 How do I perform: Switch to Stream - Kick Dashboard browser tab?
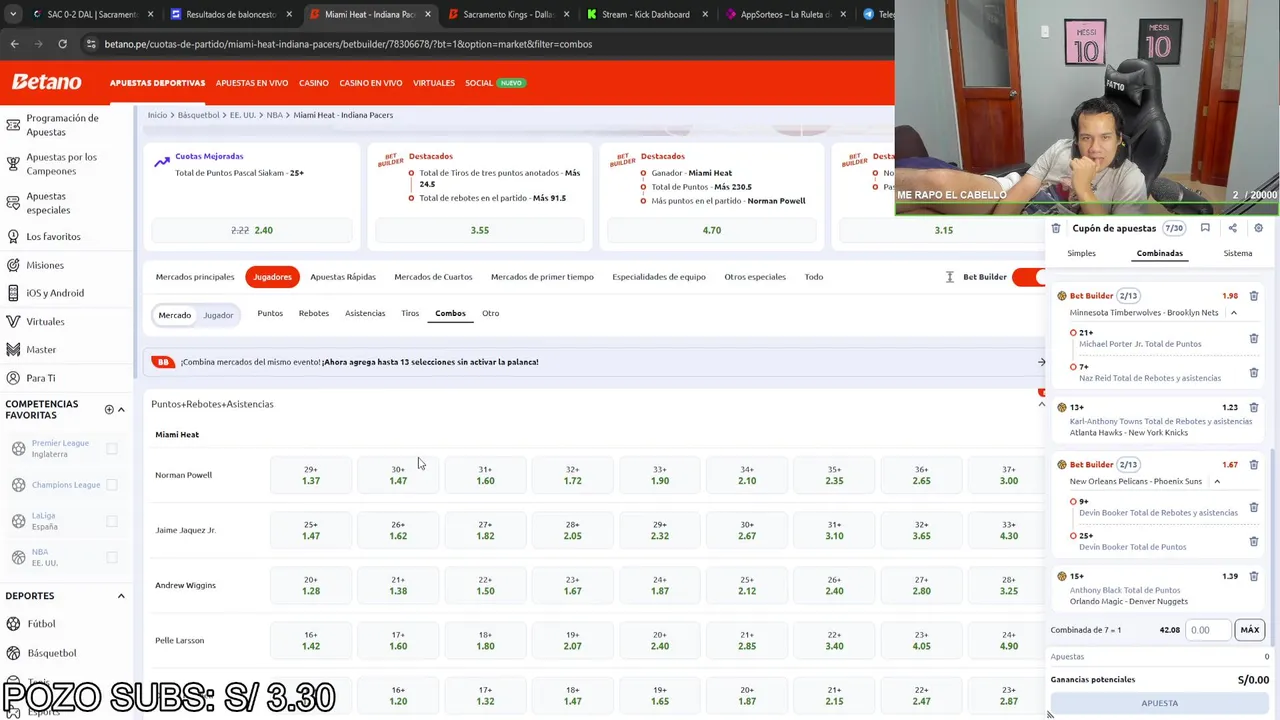(x=646, y=14)
